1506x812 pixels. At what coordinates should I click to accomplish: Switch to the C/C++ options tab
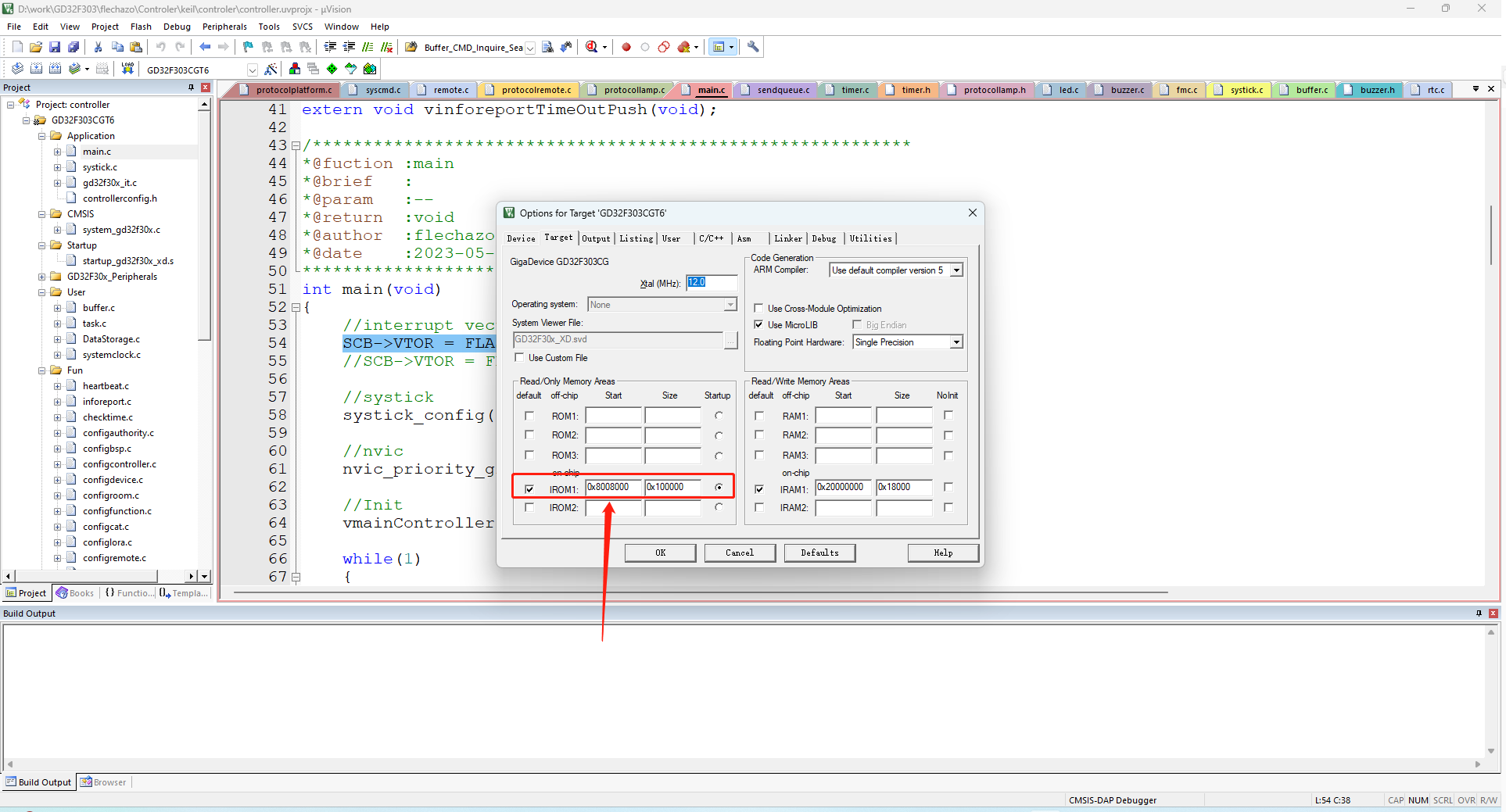click(711, 238)
